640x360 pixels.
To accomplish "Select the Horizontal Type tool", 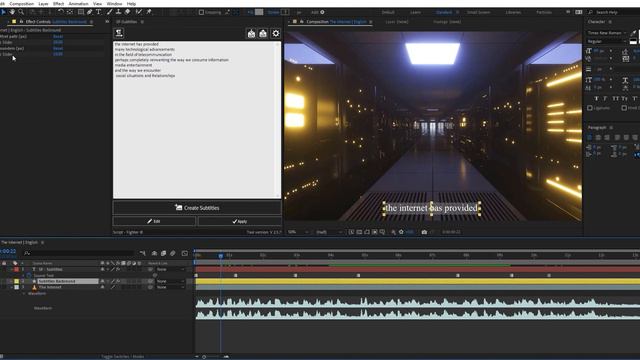I will click(x=99, y=12).
